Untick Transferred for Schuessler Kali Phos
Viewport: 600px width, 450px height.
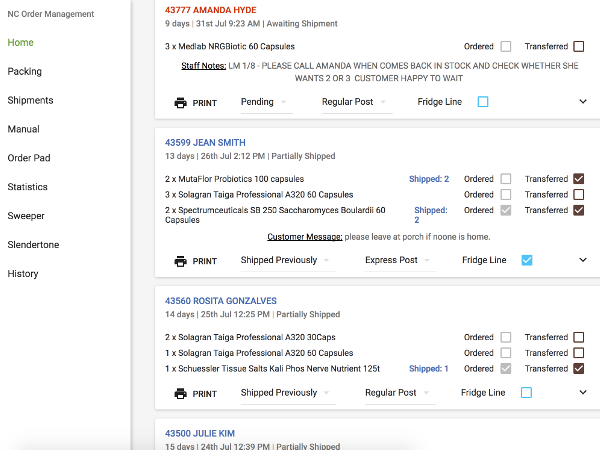pos(579,368)
